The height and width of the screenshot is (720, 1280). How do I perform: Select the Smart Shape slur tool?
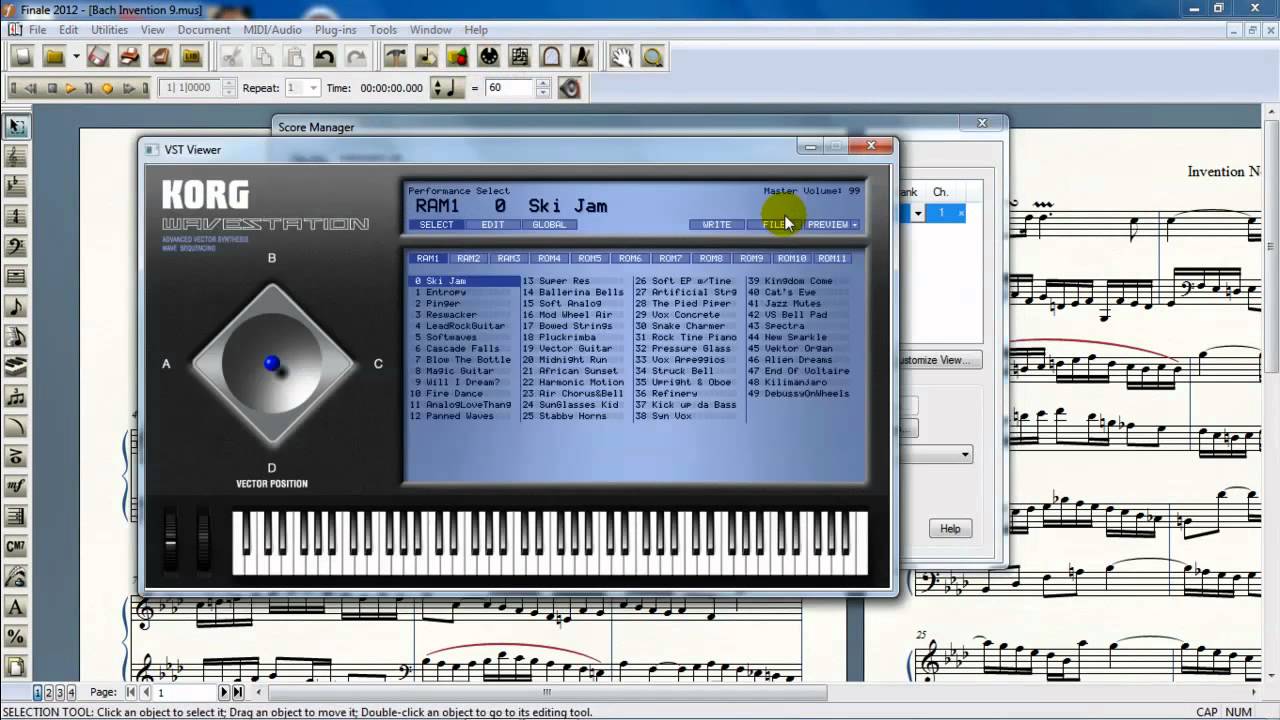coord(16,427)
